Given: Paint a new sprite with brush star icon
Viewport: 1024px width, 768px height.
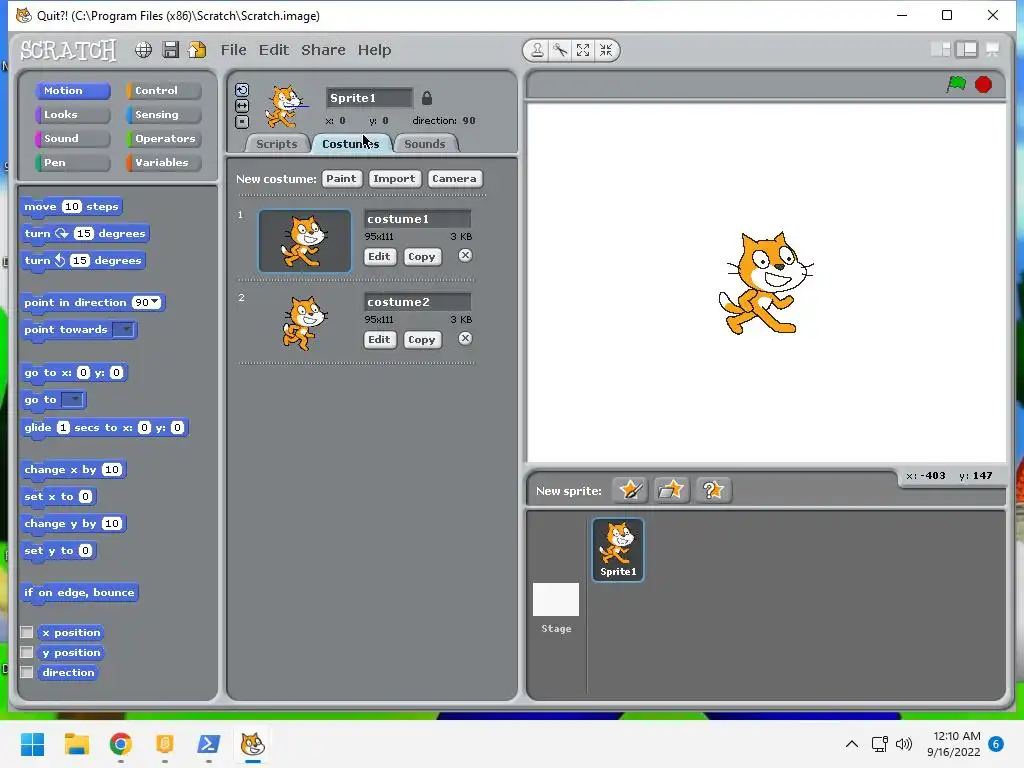Looking at the screenshot, I should point(630,490).
